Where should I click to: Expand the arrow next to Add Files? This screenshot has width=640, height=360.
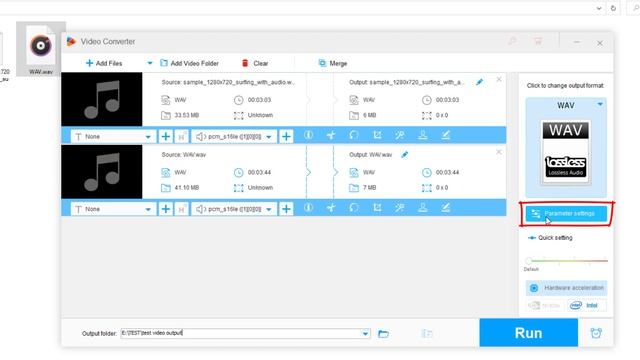pos(150,63)
